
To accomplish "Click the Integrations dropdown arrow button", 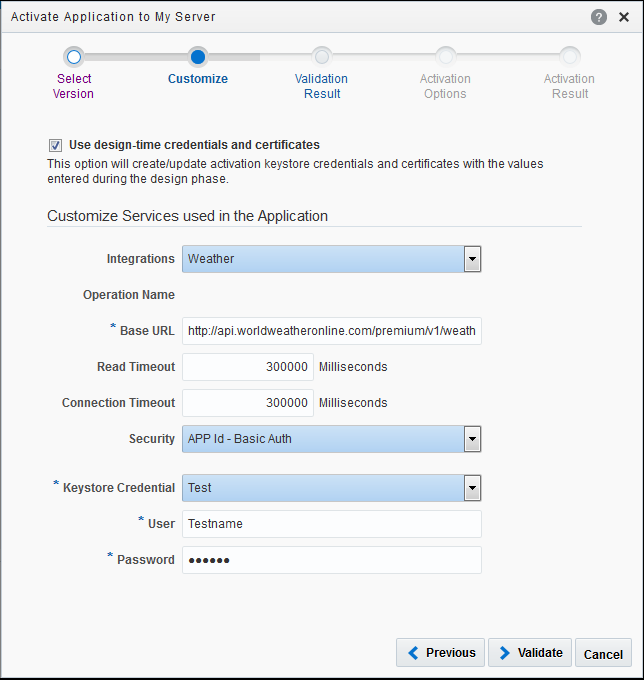I will pyautogui.click(x=472, y=259).
